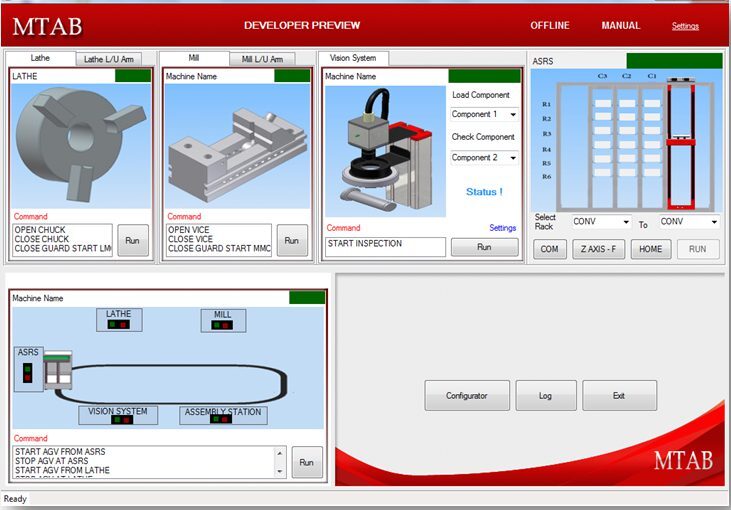
Task: Open the Check Component dropdown (Component 2)
Action: pyautogui.click(x=484, y=158)
